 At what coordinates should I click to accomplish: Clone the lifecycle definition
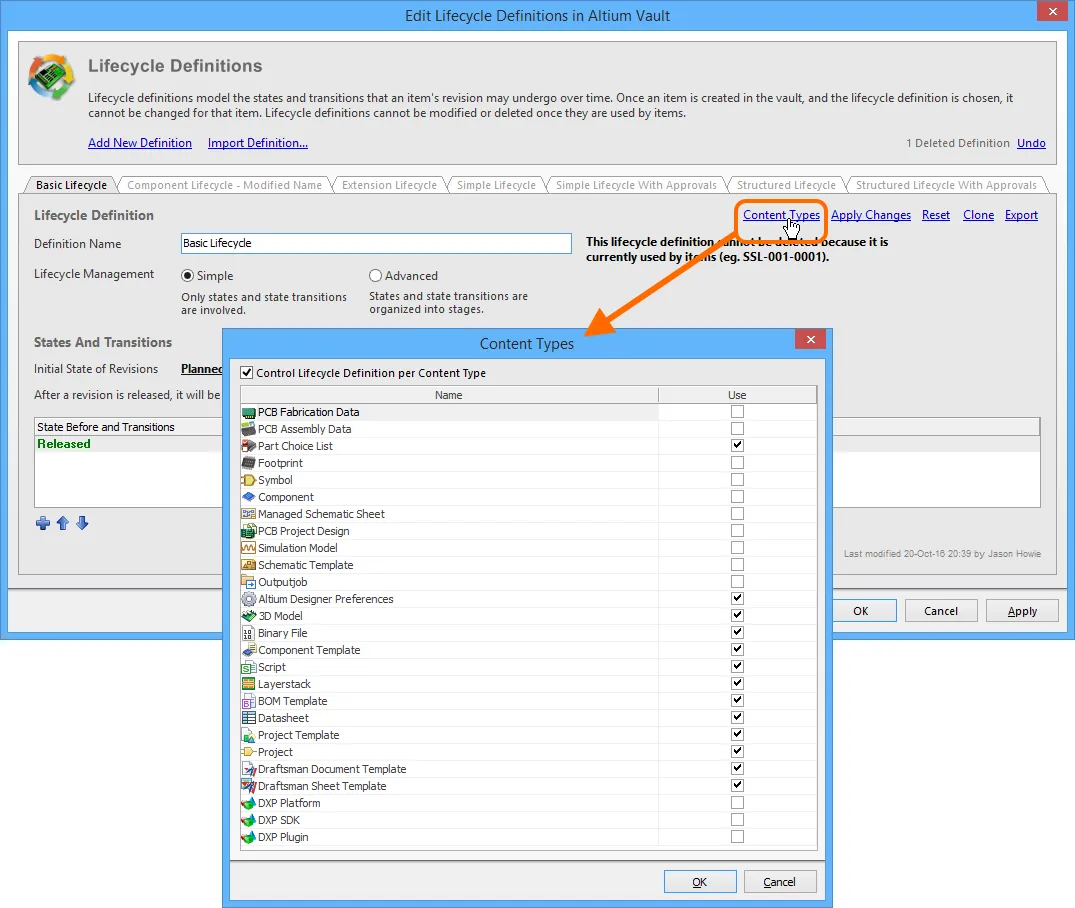978,215
